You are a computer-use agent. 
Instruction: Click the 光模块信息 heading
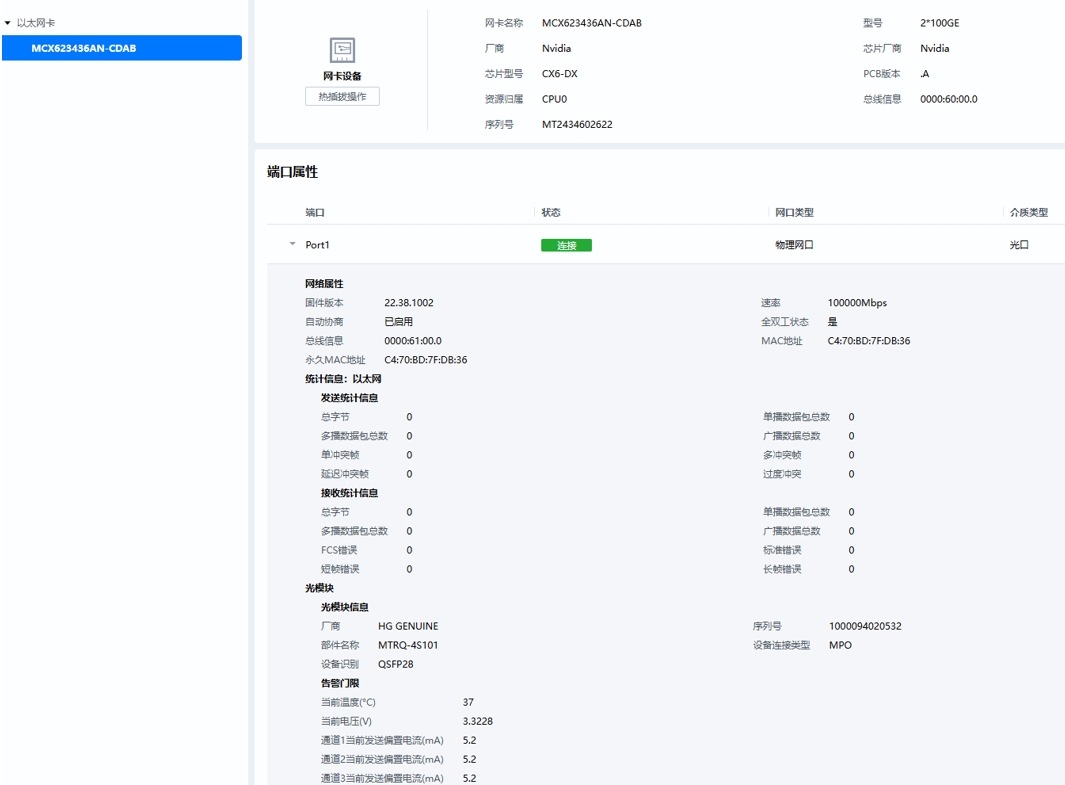pos(344,607)
